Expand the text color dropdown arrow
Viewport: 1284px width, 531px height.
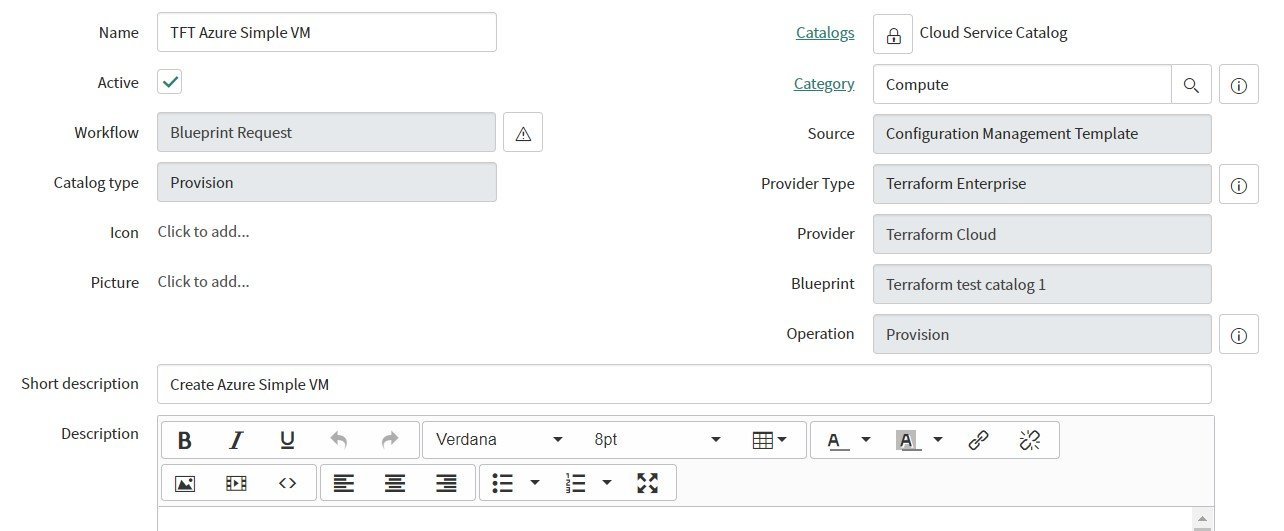click(866, 440)
